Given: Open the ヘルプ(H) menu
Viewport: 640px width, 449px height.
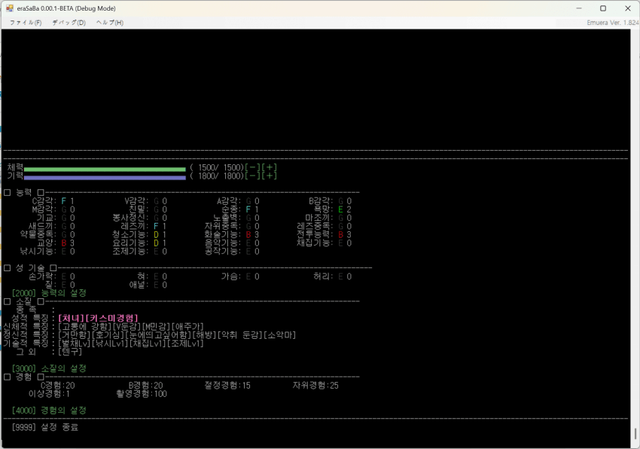Looking at the screenshot, I should [110, 22].
